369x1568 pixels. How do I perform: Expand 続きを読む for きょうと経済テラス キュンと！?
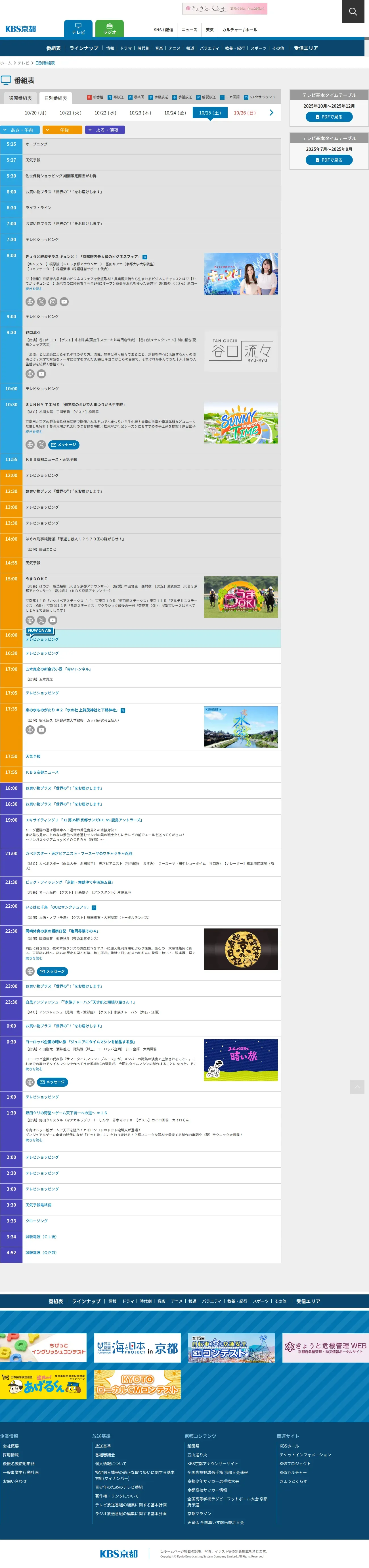point(34,289)
